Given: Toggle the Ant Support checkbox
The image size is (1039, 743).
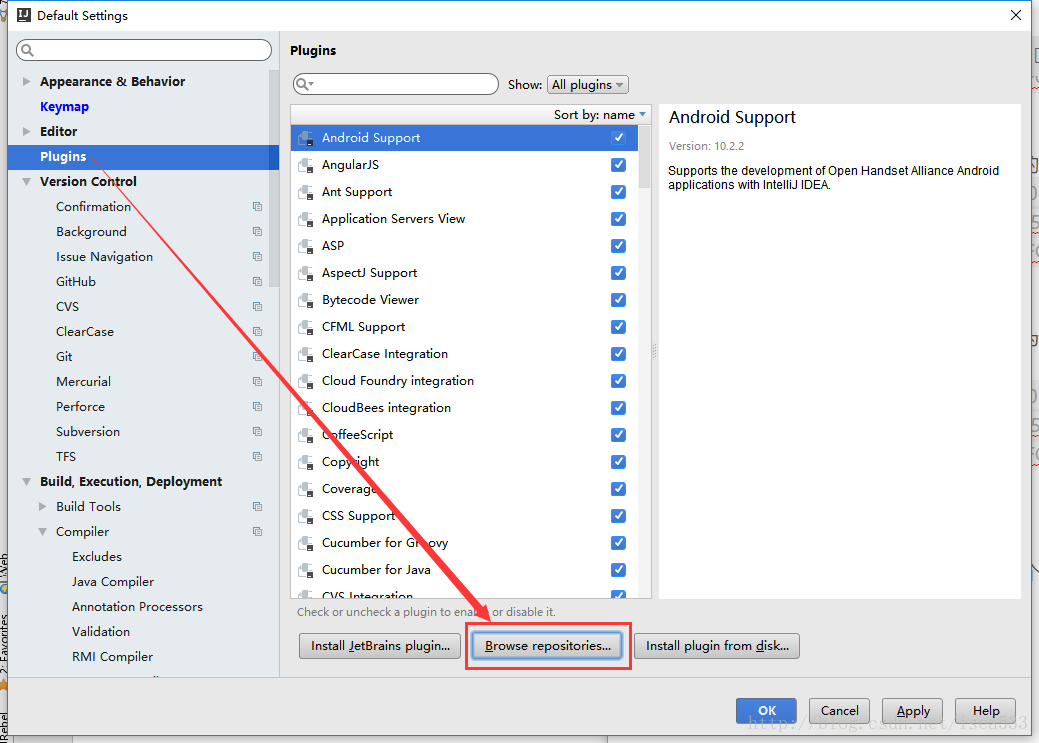Looking at the screenshot, I should [618, 192].
